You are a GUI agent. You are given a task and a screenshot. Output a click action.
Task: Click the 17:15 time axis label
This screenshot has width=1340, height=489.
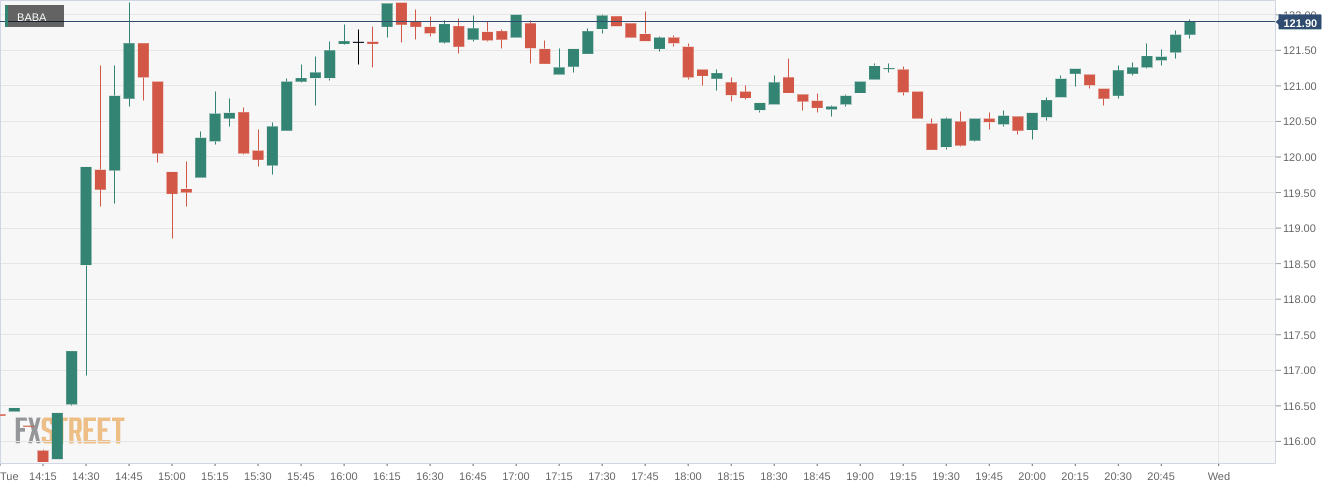tap(559, 476)
